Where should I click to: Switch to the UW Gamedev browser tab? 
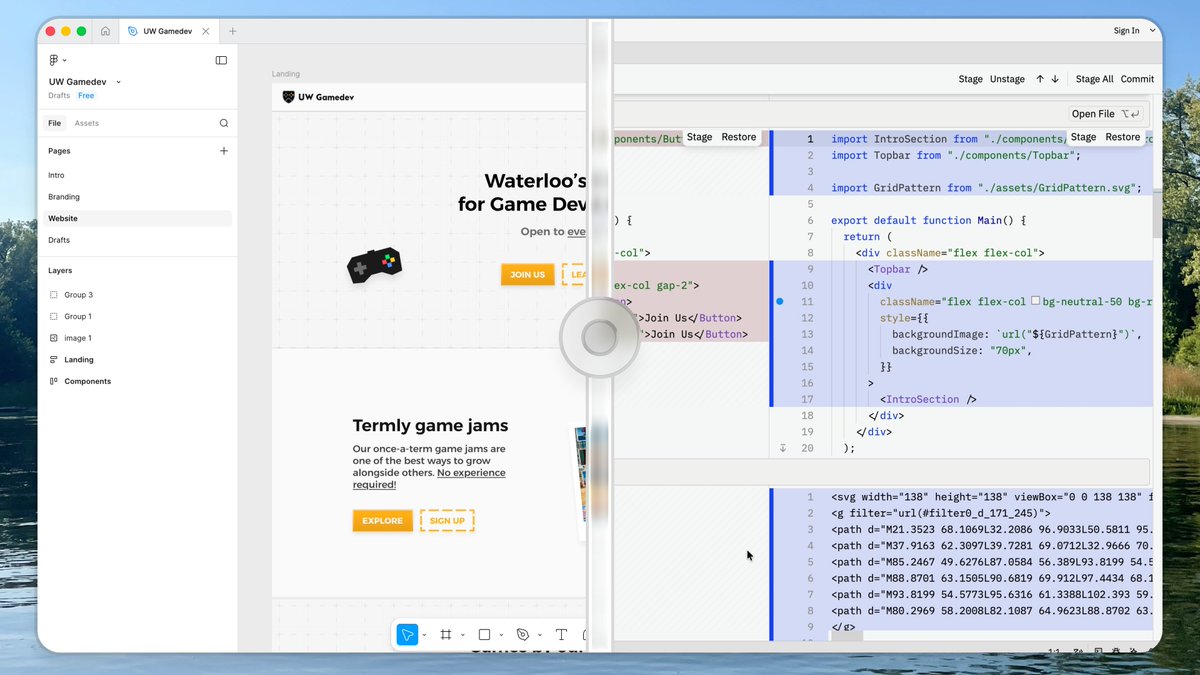point(168,31)
